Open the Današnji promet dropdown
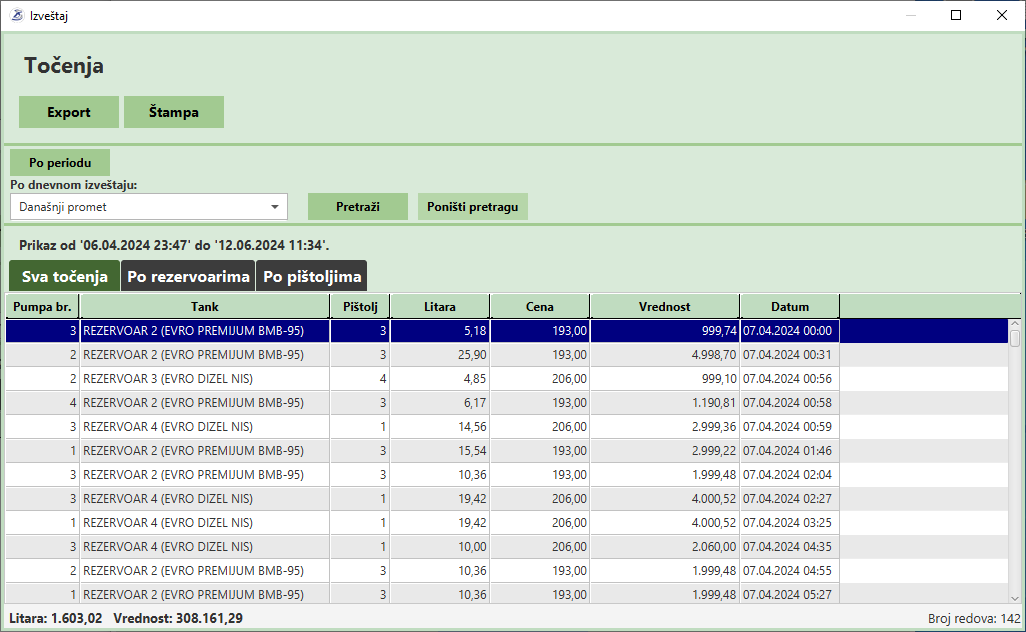This screenshot has width=1026, height=632. (x=149, y=207)
